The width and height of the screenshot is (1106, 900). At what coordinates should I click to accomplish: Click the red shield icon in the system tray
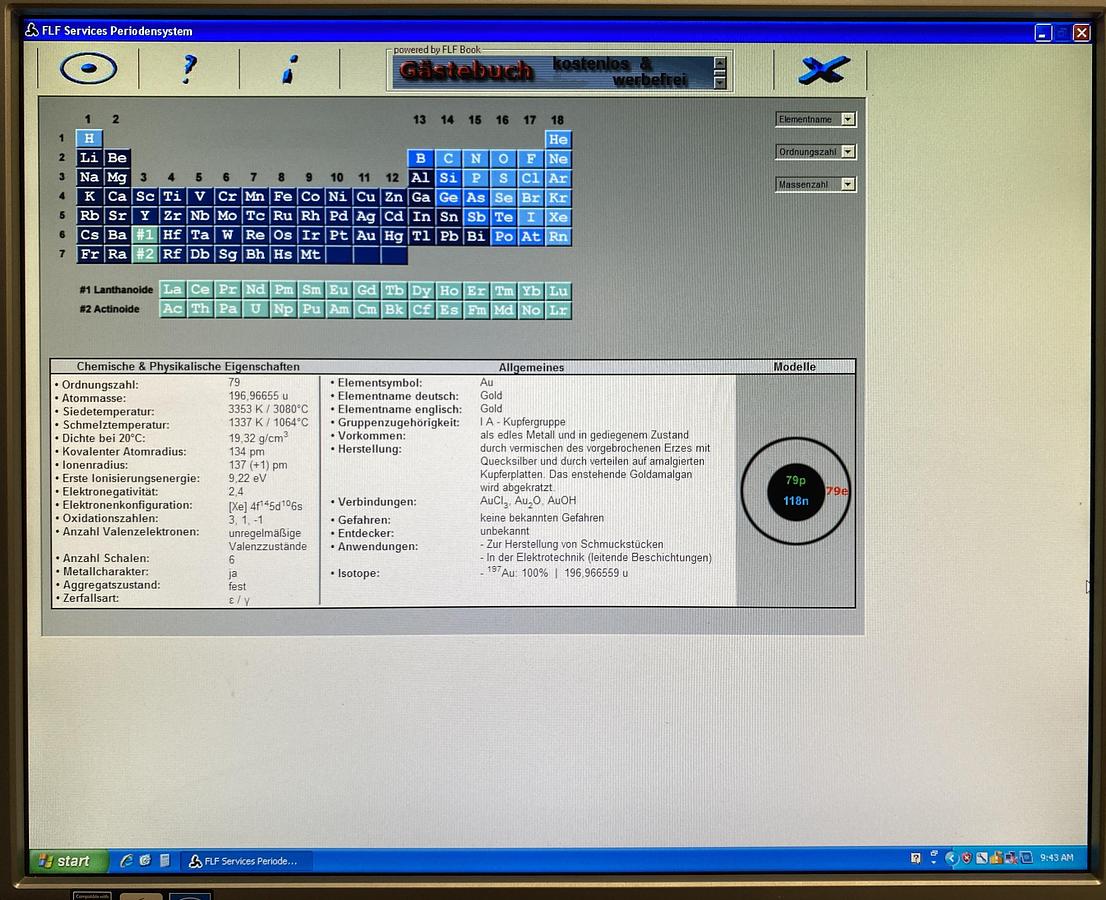966,857
